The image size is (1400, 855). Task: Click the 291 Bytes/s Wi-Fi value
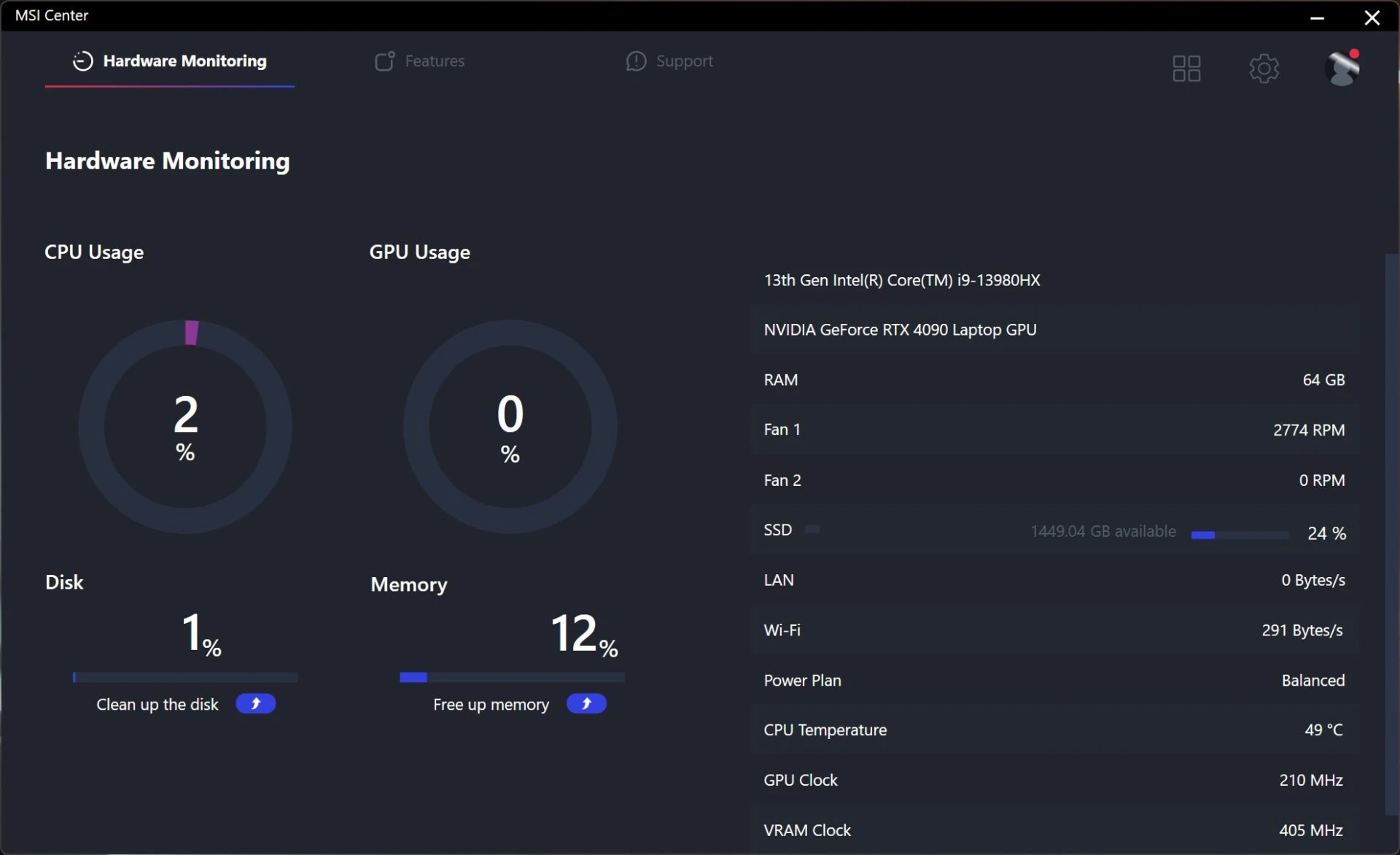point(1302,630)
